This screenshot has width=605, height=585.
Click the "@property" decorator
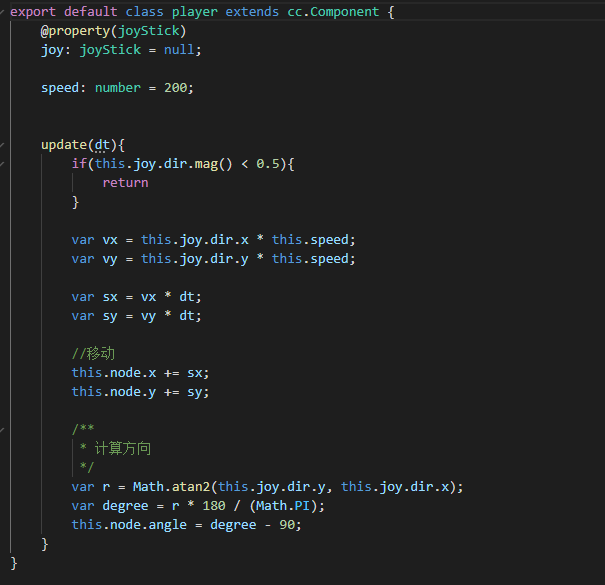[75, 31]
